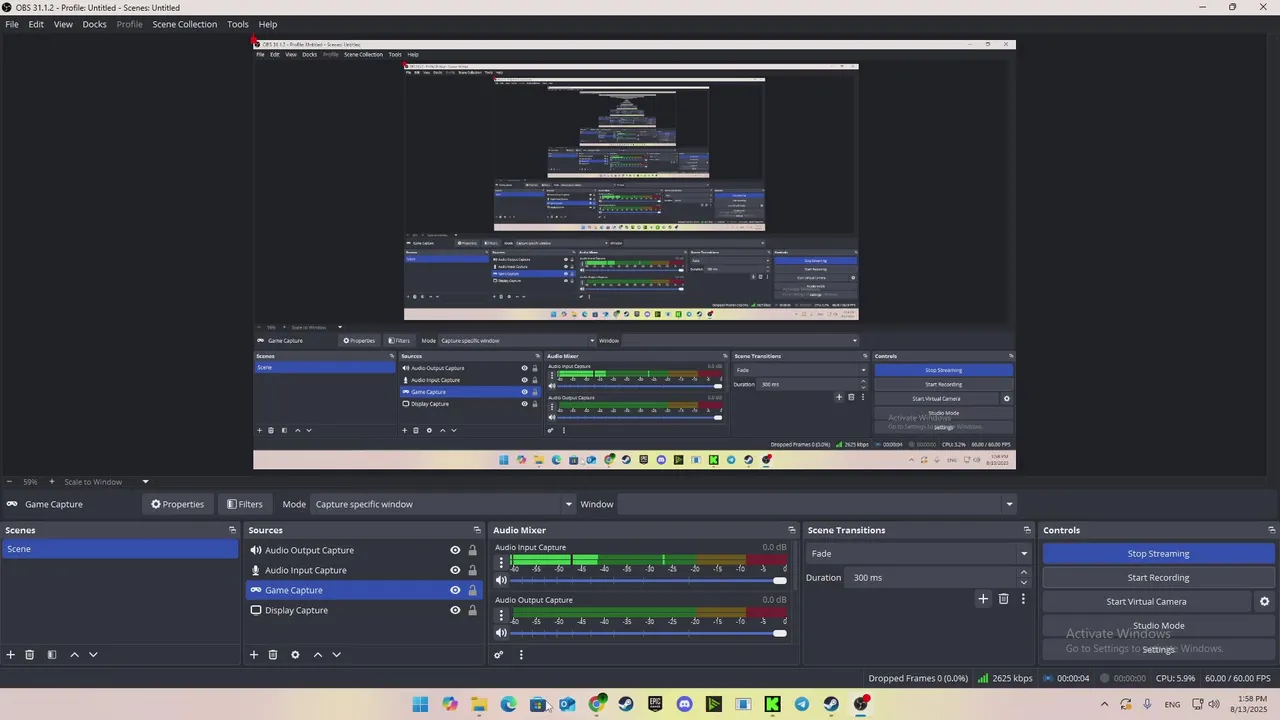Mute Audio Output Capture speaker icon
This screenshot has height=720, width=1280.
coord(502,633)
